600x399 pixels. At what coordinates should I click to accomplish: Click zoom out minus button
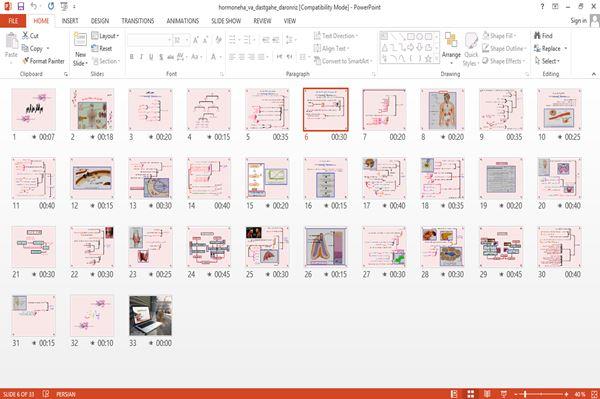(516, 394)
